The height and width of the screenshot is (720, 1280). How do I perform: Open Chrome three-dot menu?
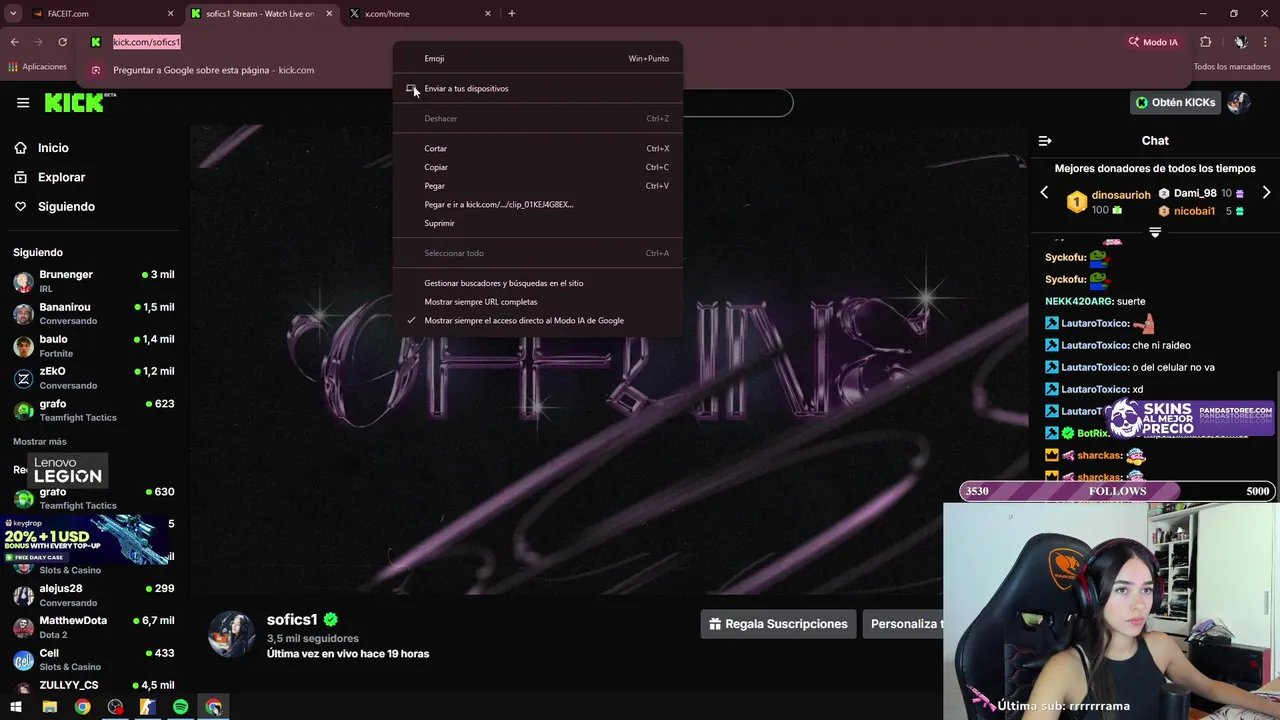pos(1266,42)
